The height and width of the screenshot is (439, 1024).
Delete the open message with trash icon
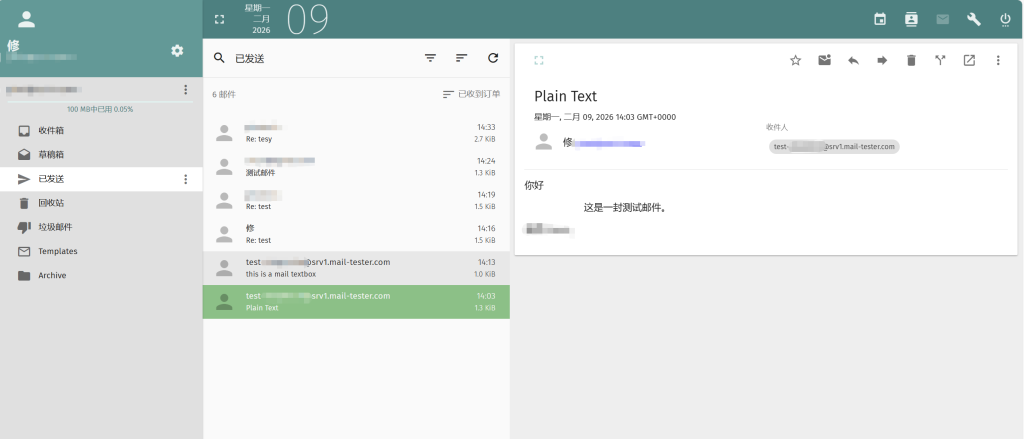coord(911,61)
